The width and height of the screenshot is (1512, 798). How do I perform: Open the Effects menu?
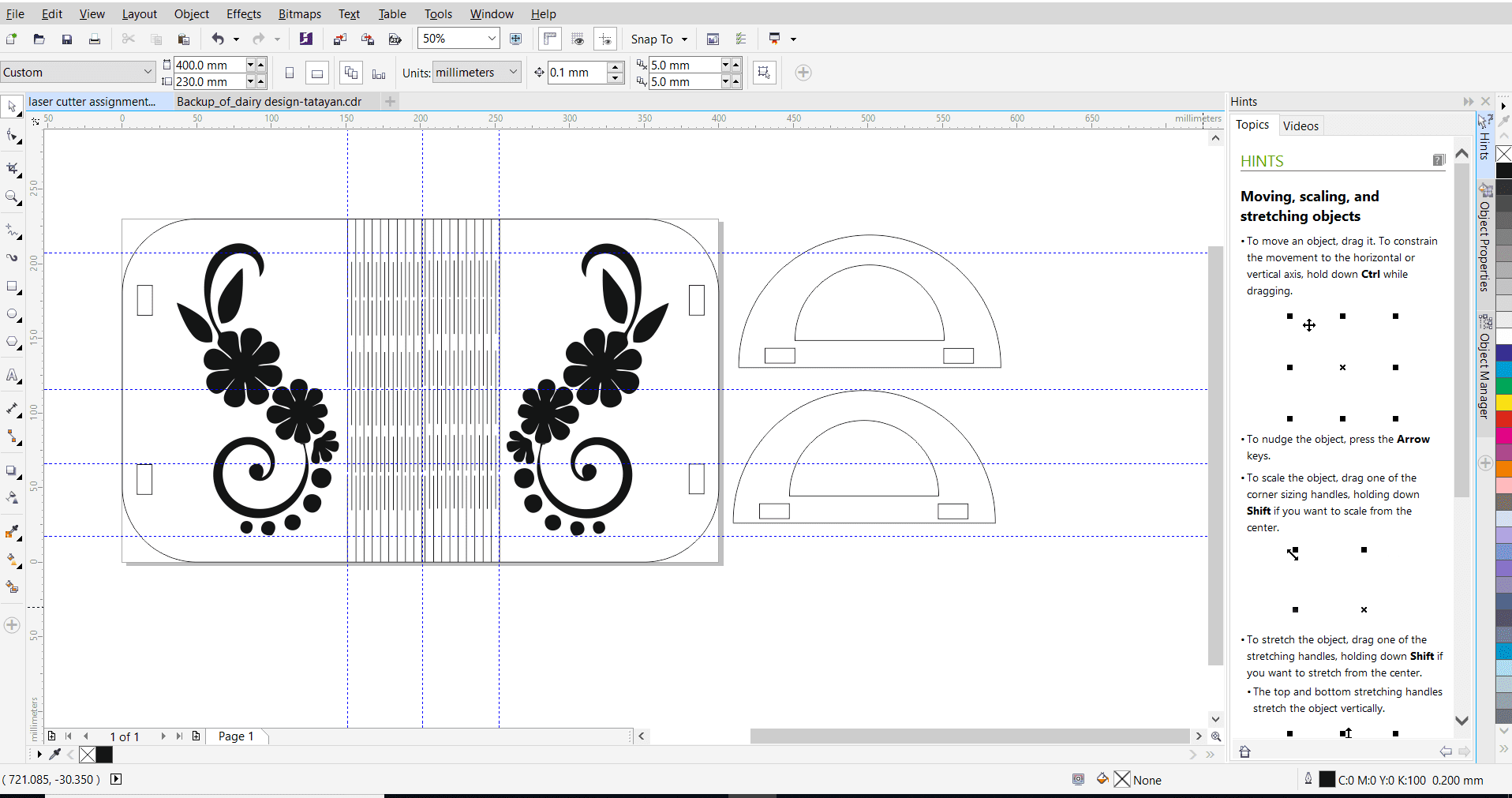pos(243,14)
